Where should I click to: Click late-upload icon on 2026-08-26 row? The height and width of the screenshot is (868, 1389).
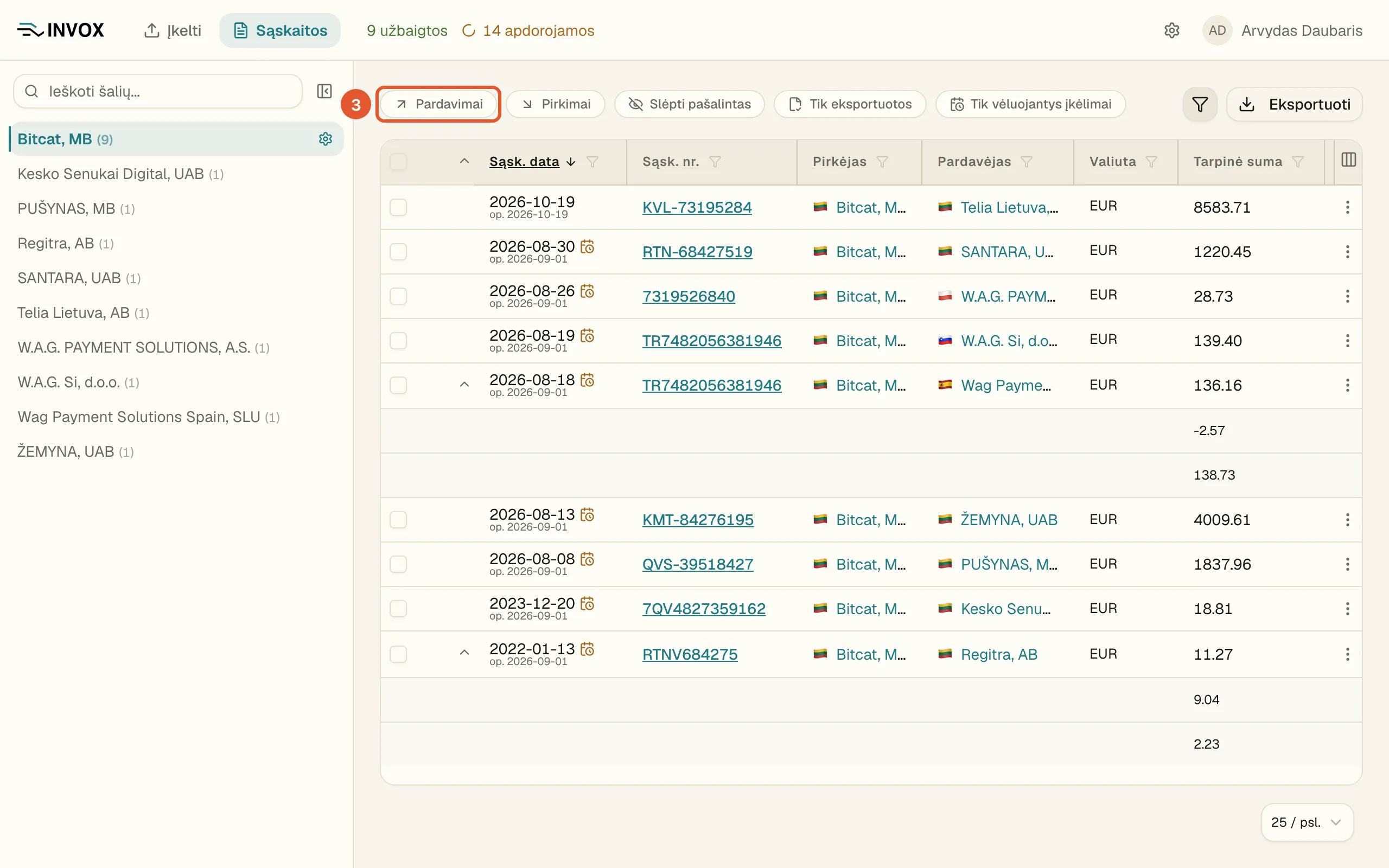pyautogui.click(x=587, y=291)
